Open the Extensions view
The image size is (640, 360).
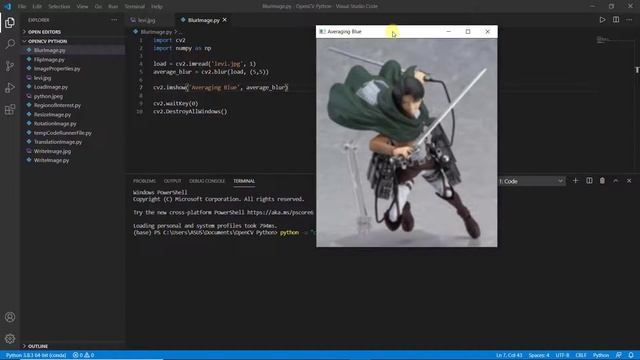(10, 109)
